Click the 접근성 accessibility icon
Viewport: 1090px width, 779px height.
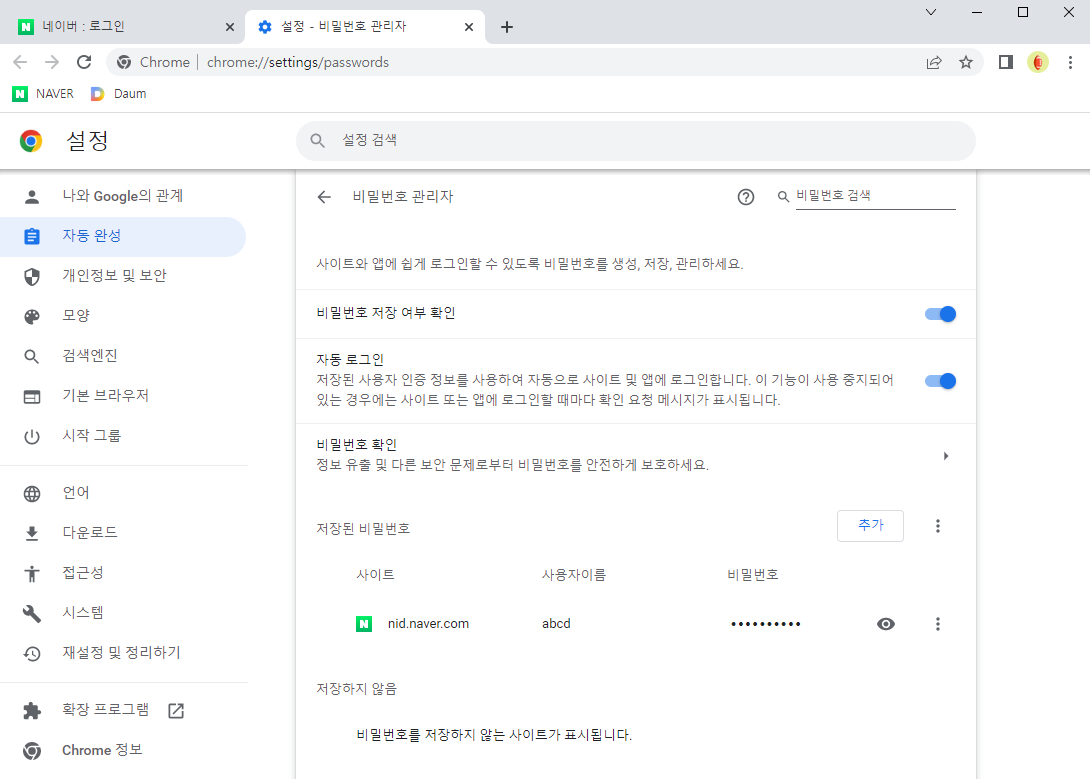tap(32, 573)
